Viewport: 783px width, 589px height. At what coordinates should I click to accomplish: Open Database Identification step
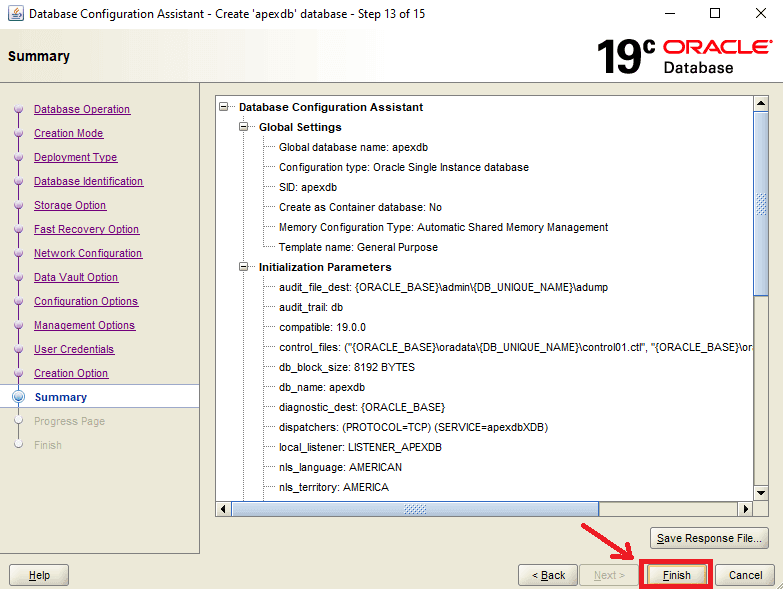[x=88, y=181]
